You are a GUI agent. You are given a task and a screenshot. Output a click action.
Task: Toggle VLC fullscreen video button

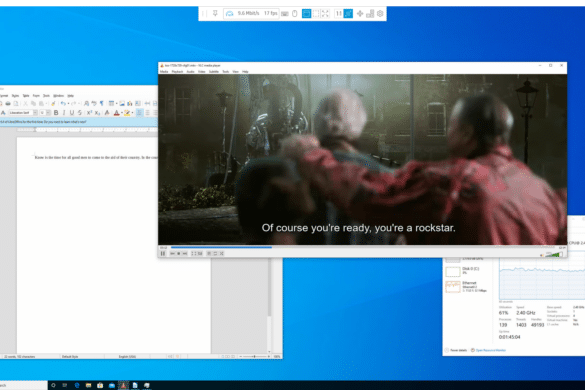coord(194,253)
